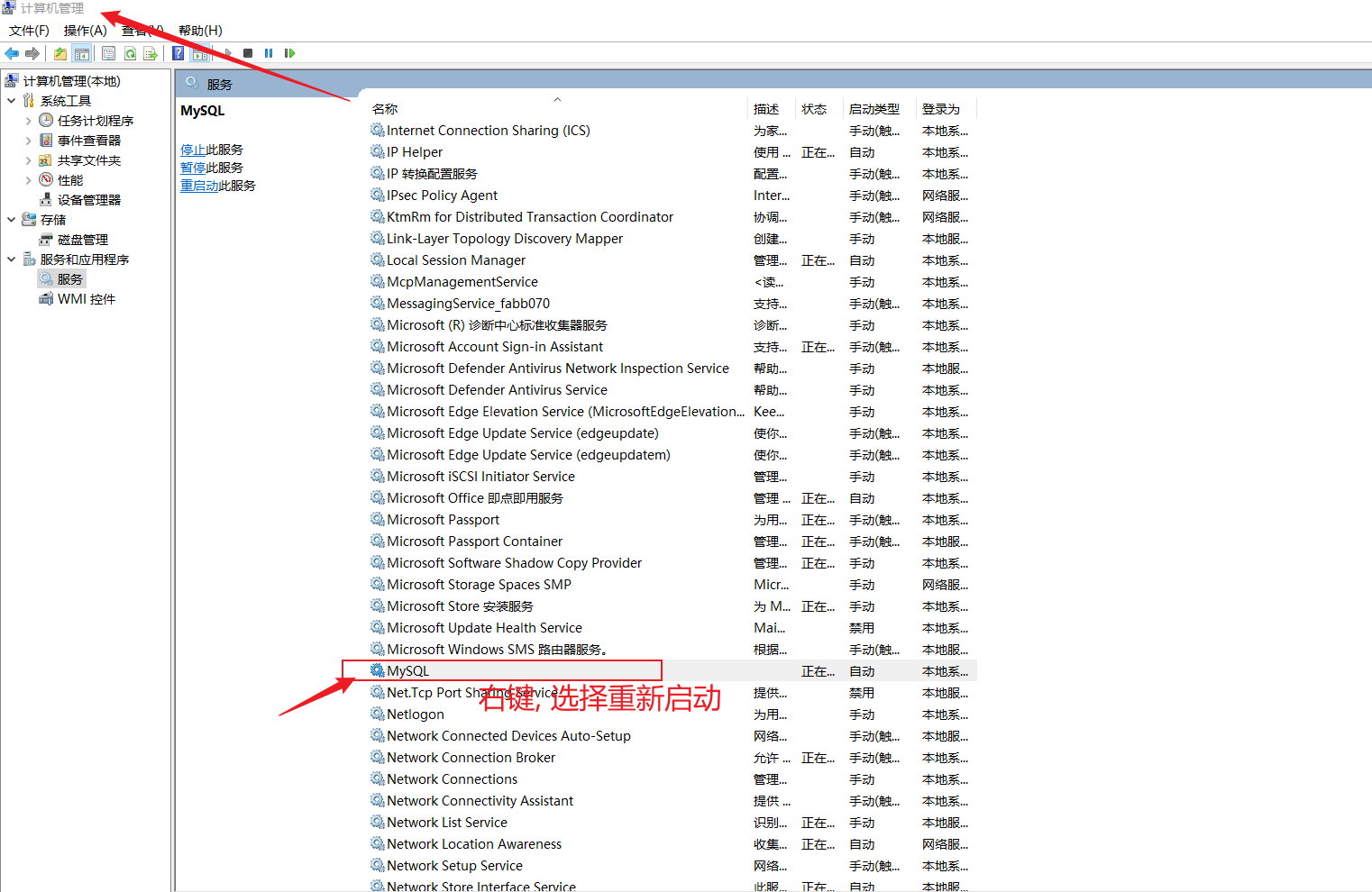Click the 共享文件夹 folder icon
Screen dimensions: 1372x892
tap(46, 159)
